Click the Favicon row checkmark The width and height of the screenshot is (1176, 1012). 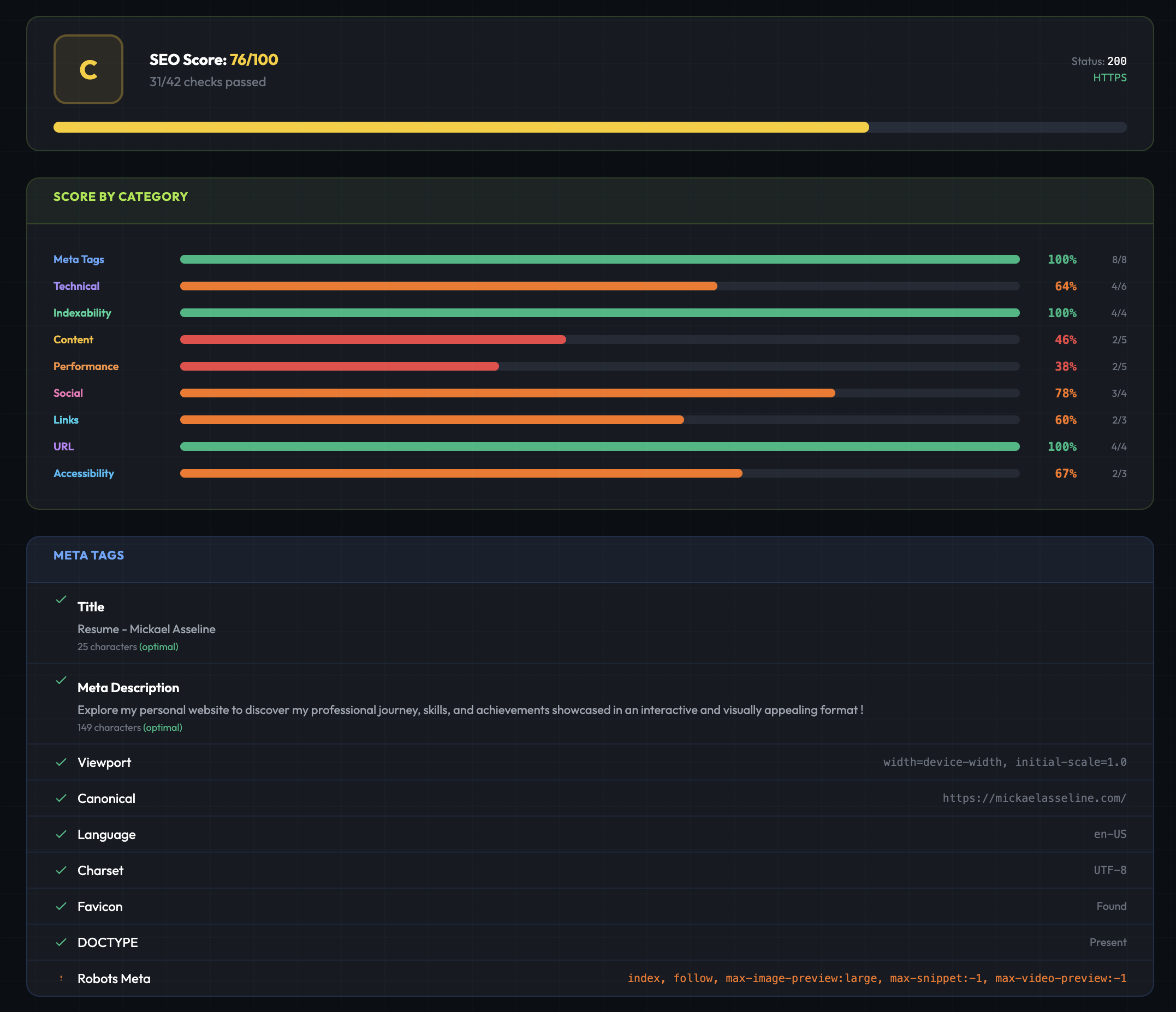pos(61,907)
